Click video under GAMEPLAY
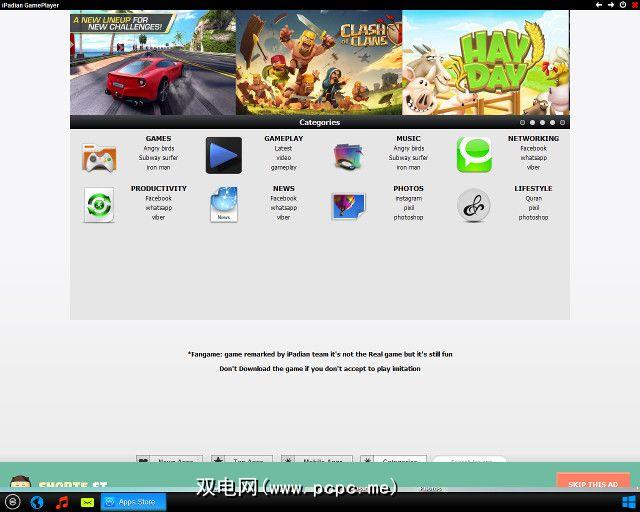This screenshot has height=512, width=640. pyautogui.click(x=284, y=158)
